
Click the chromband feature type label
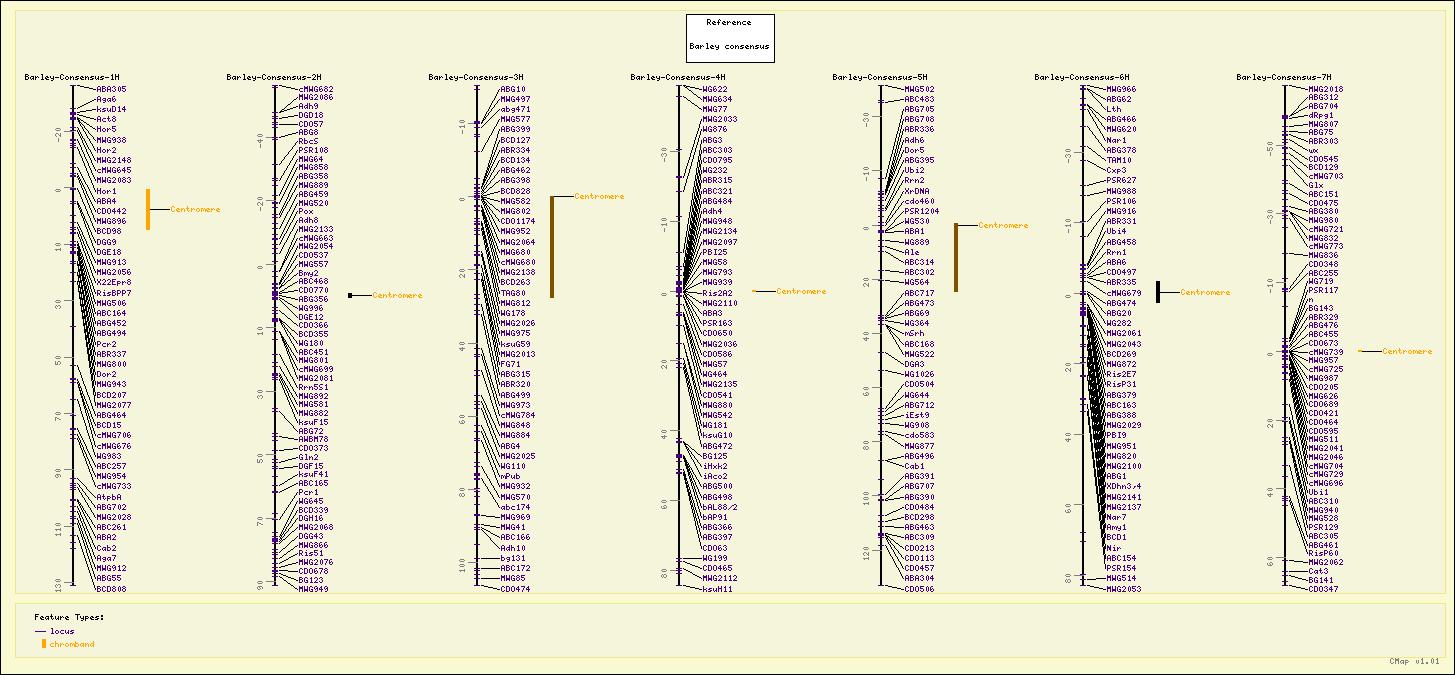72,644
